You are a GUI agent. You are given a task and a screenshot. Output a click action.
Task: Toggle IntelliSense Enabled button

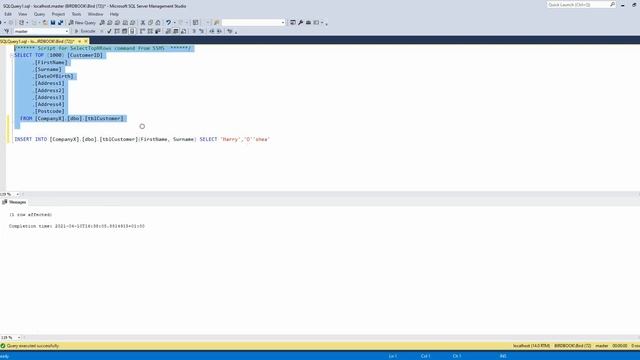(x=132, y=31)
